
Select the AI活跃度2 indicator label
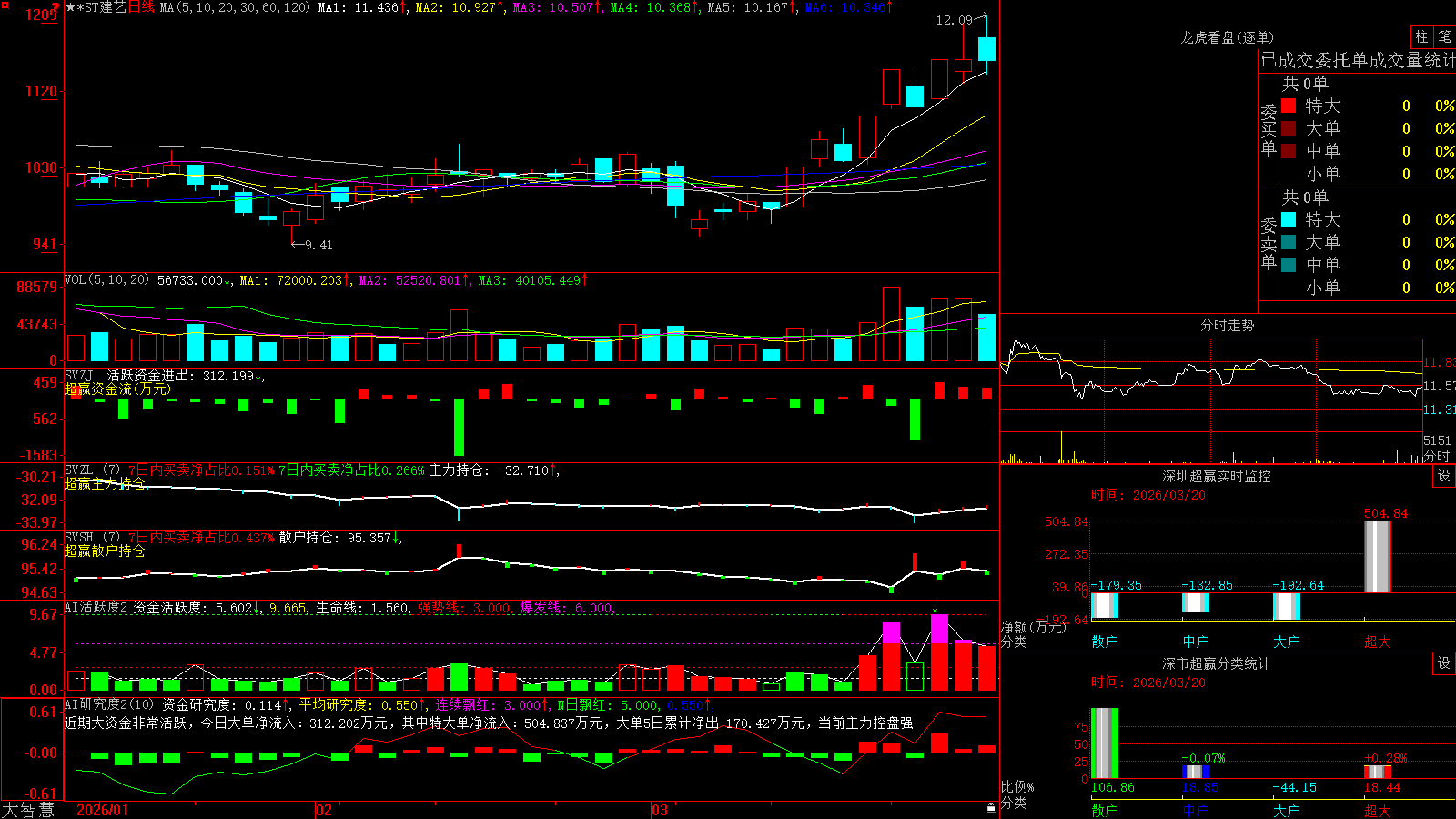(x=96, y=608)
